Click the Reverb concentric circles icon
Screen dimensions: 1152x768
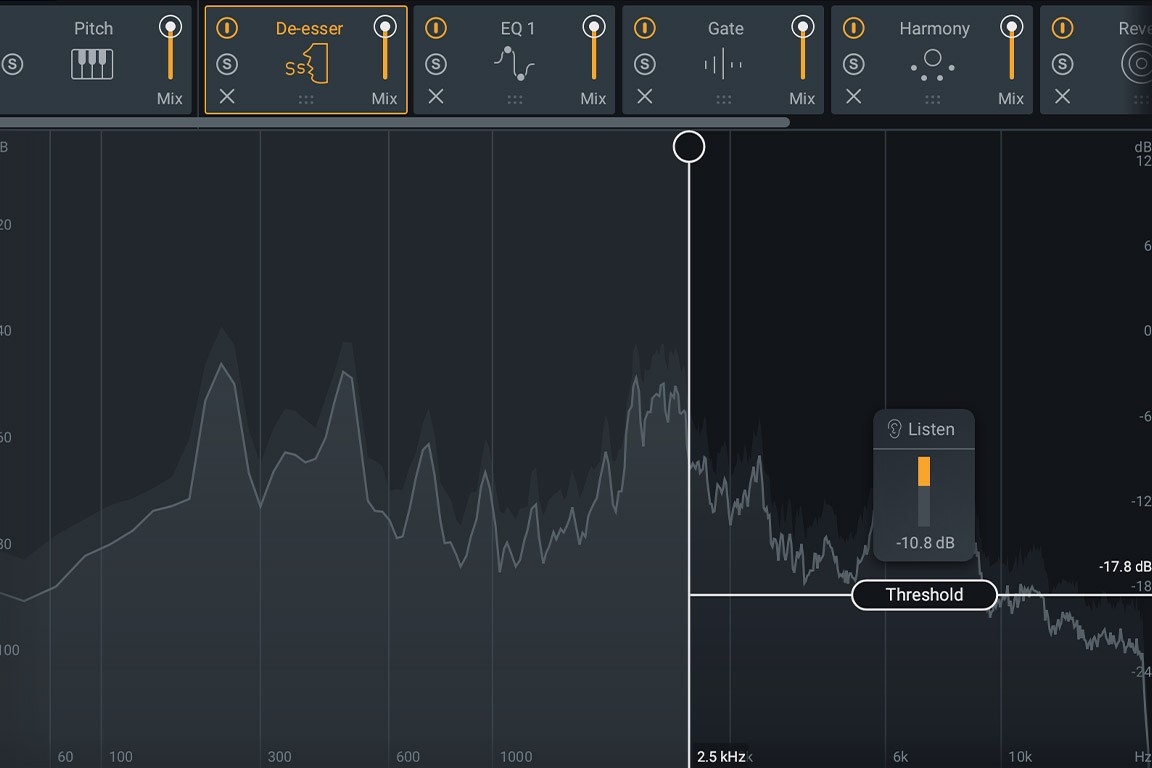(1138, 64)
